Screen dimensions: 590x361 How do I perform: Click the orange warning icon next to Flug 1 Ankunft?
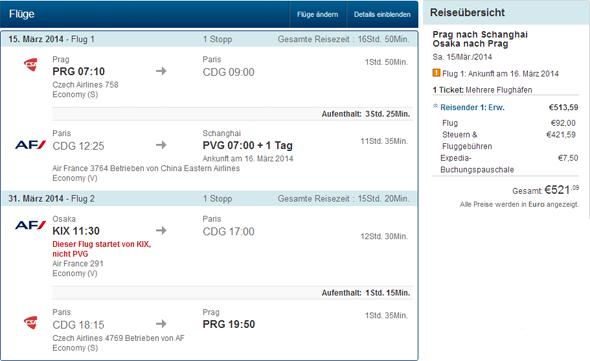point(436,73)
